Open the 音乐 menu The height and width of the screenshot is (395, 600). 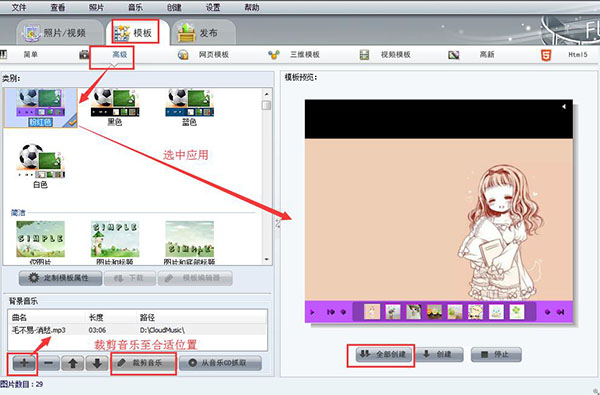pyautogui.click(x=135, y=7)
